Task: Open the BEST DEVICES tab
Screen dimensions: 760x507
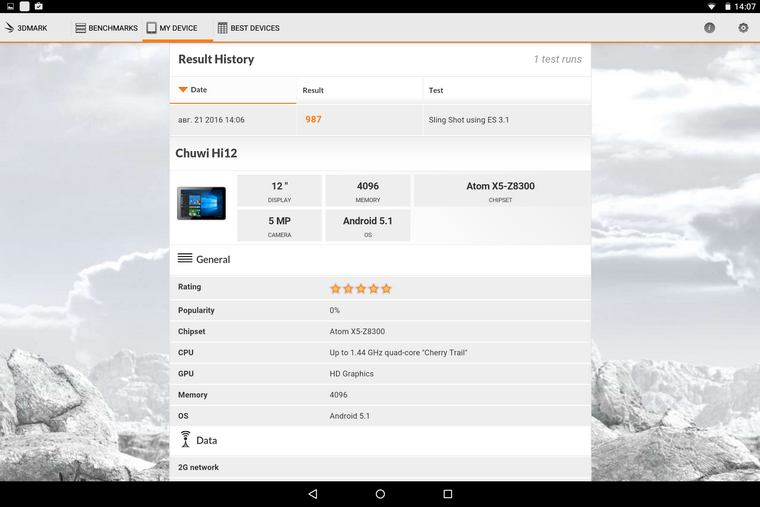Action: coord(249,28)
